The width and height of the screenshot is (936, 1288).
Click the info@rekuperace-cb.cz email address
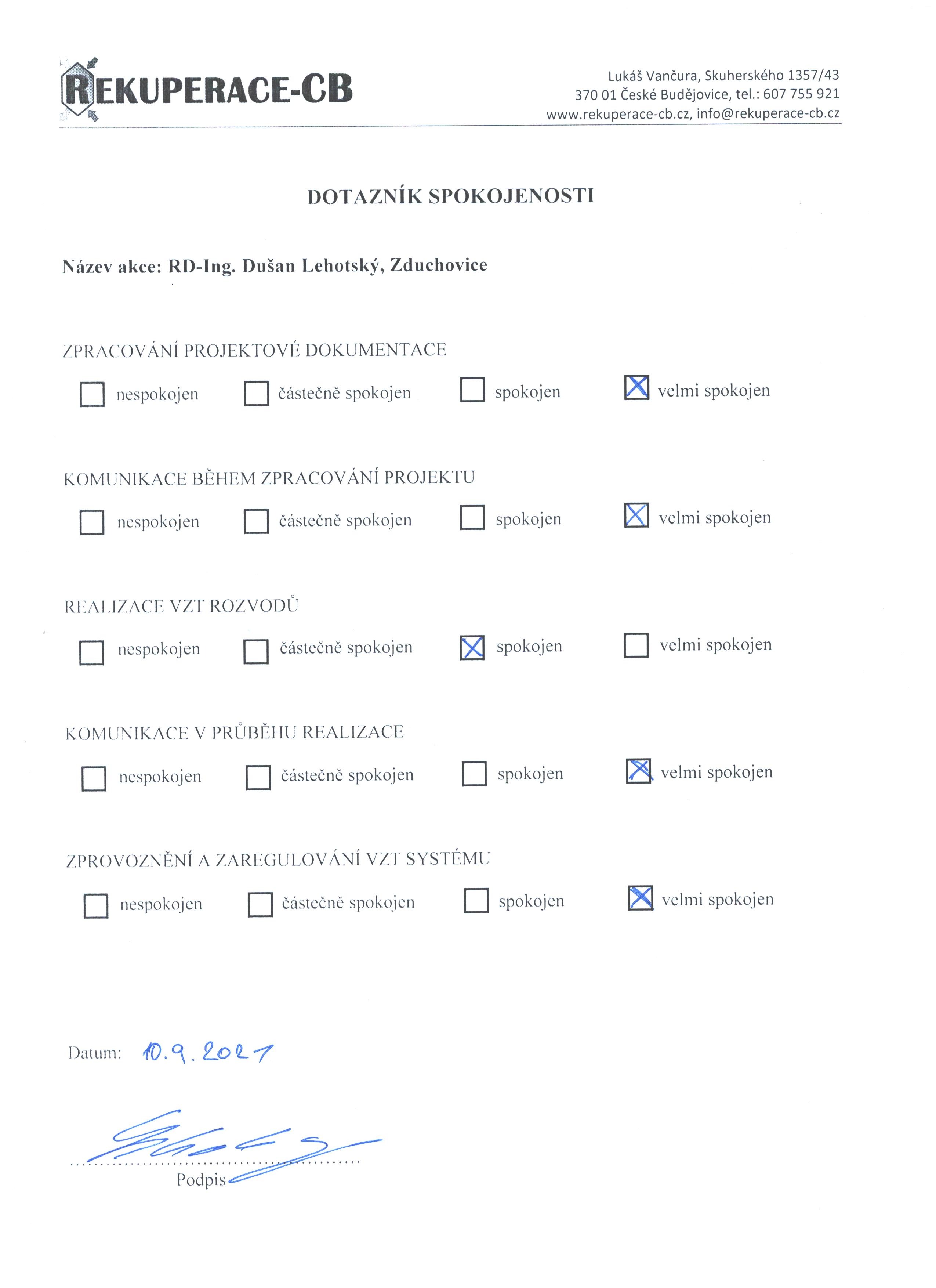click(x=768, y=113)
